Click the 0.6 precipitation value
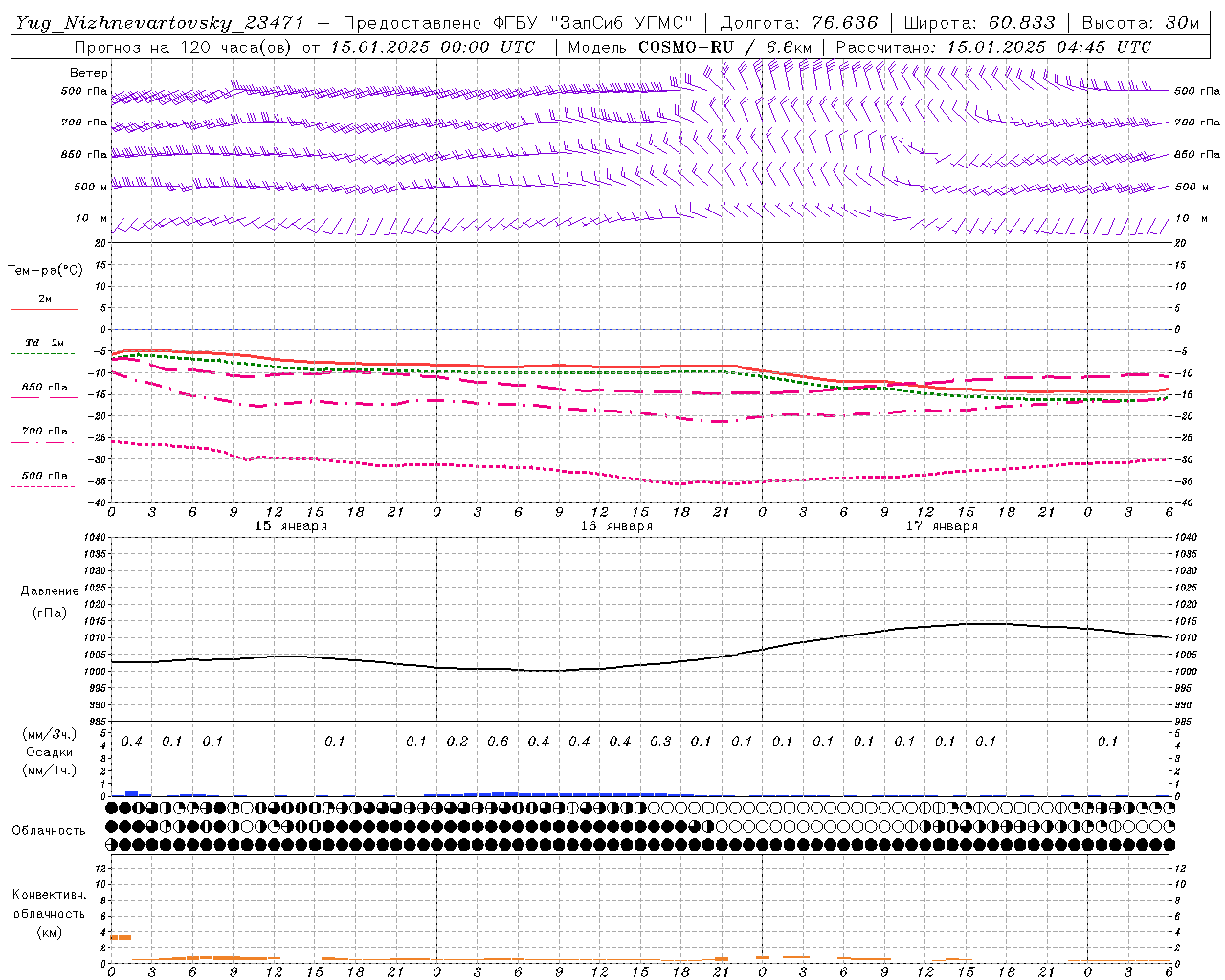The width and height of the screenshot is (1225, 980). (498, 741)
